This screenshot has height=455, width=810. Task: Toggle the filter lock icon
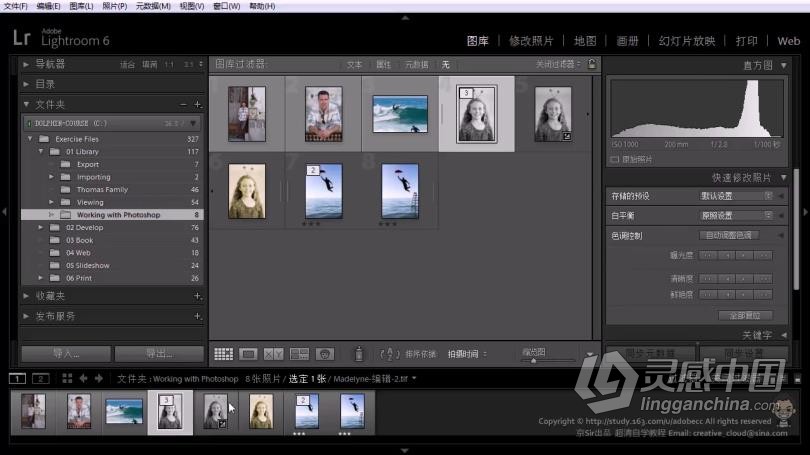click(592, 64)
